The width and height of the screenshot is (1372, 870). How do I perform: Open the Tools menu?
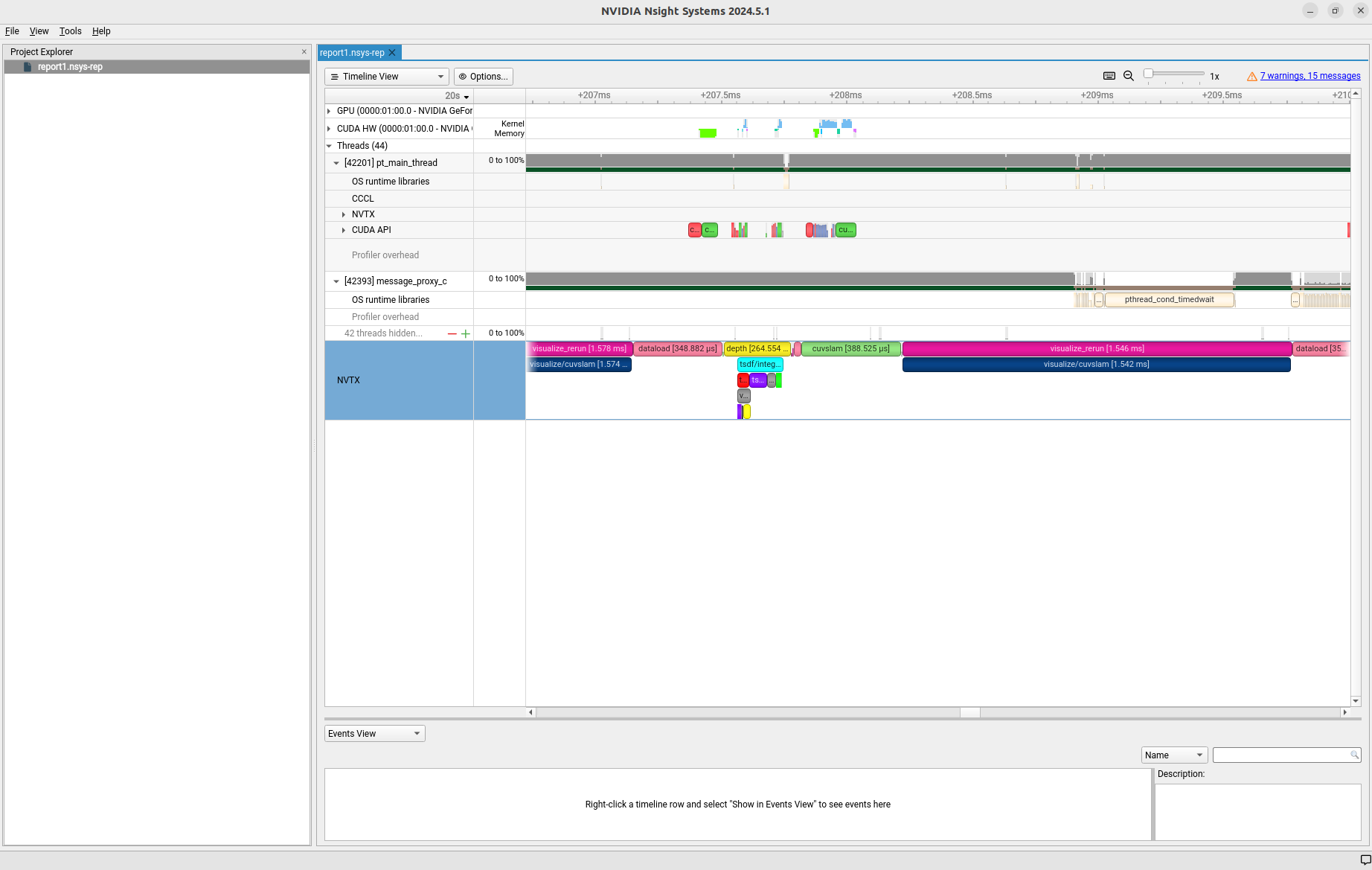(70, 31)
